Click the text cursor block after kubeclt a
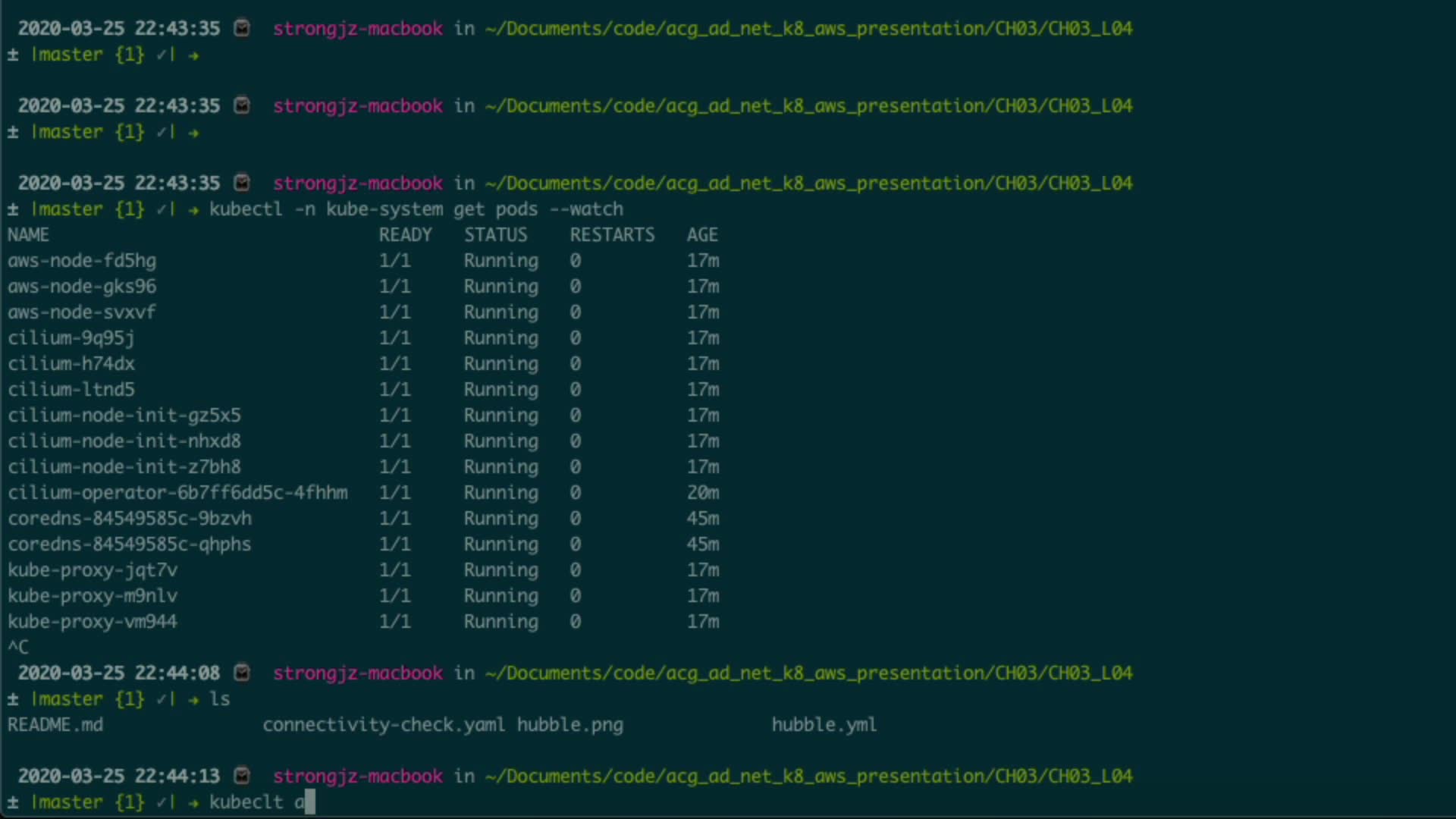This screenshot has width=1456, height=819. pos(309,802)
